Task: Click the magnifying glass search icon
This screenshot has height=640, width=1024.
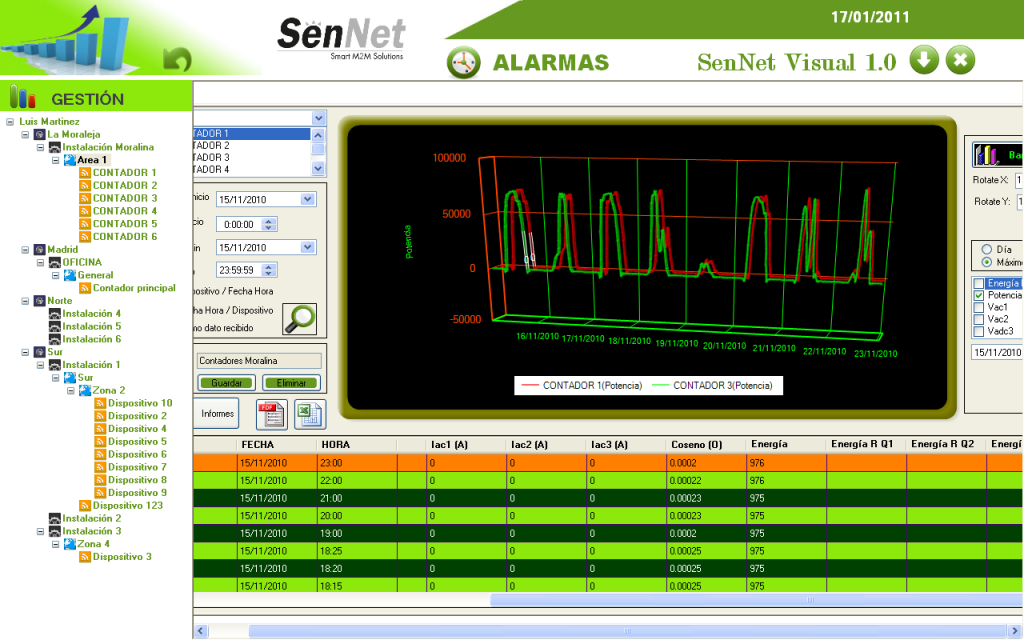Action: coord(298,318)
